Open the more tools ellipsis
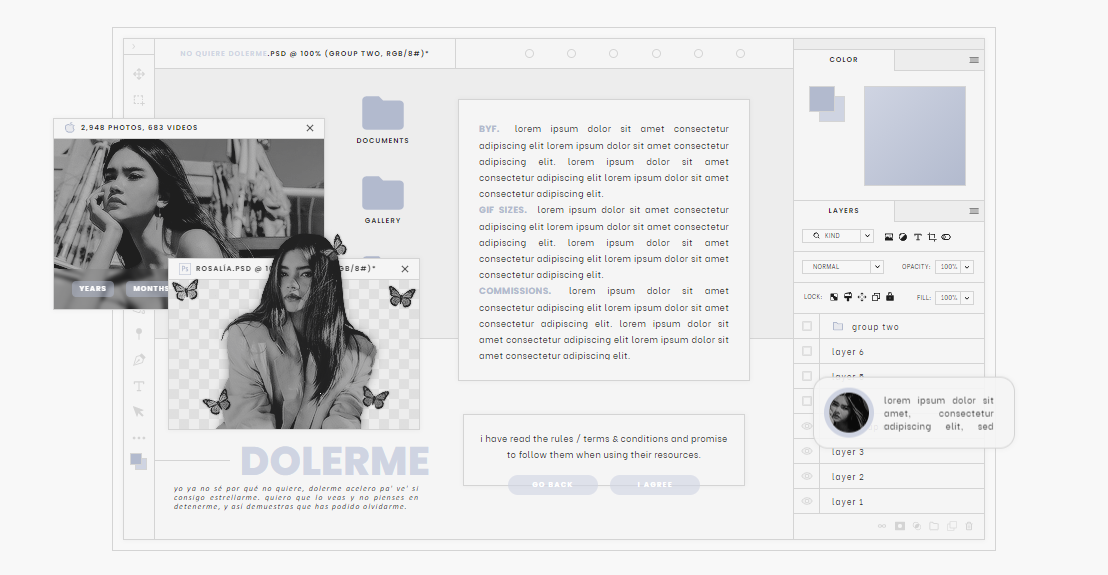The image size is (1108, 575). click(139, 438)
